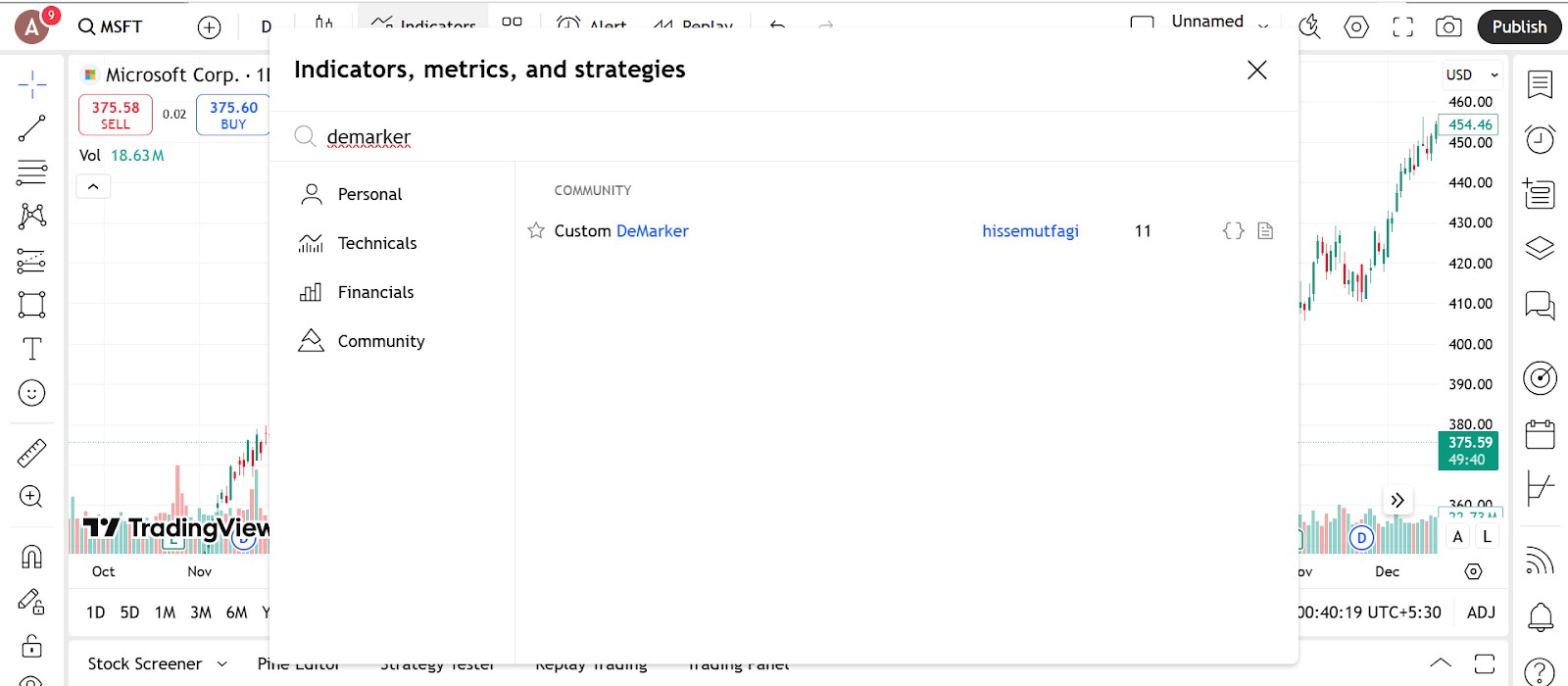Open the notifications bell
This screenshot has width=1568, height=686.
1540,616
